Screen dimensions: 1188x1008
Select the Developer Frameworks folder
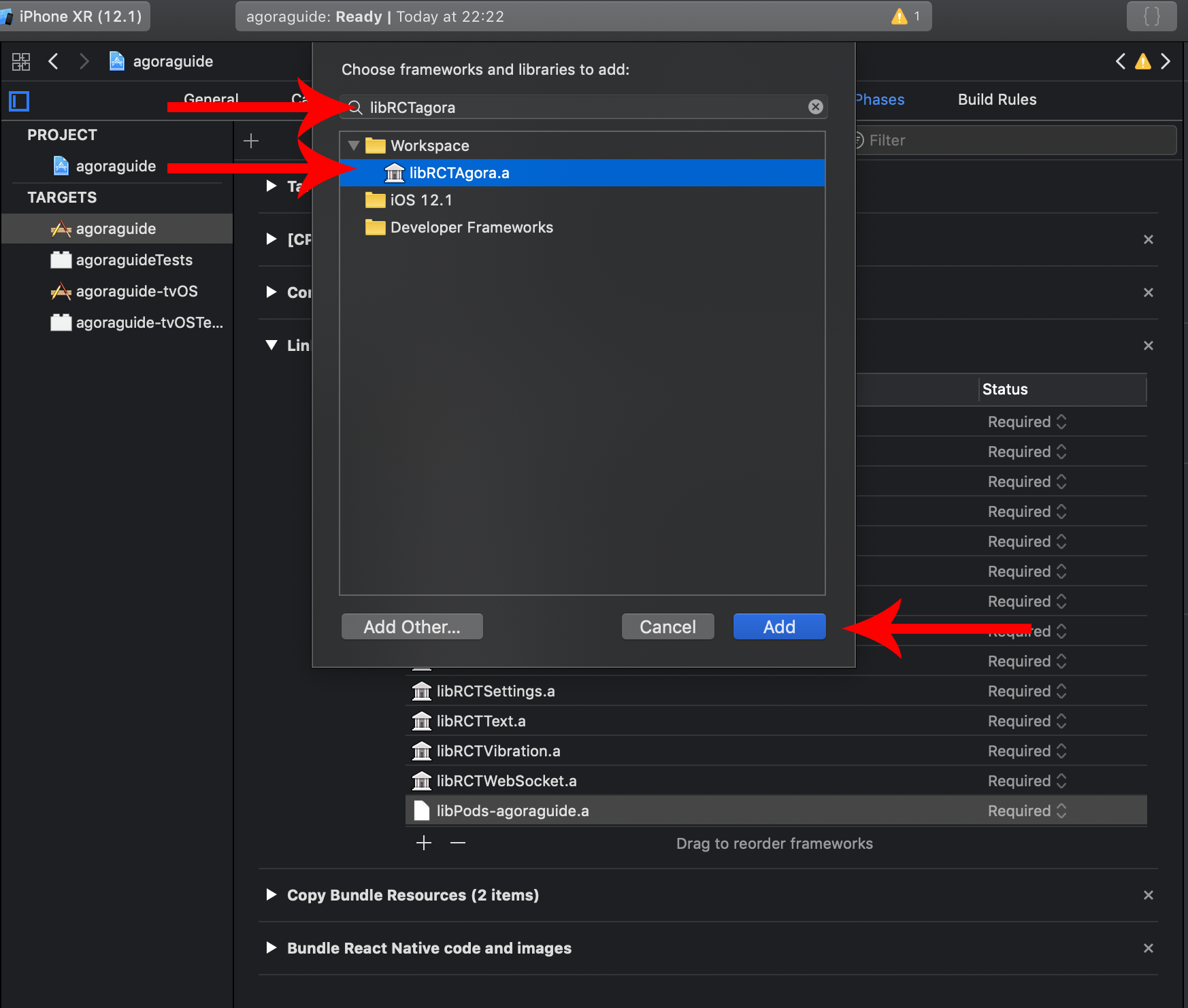(459, 227)
